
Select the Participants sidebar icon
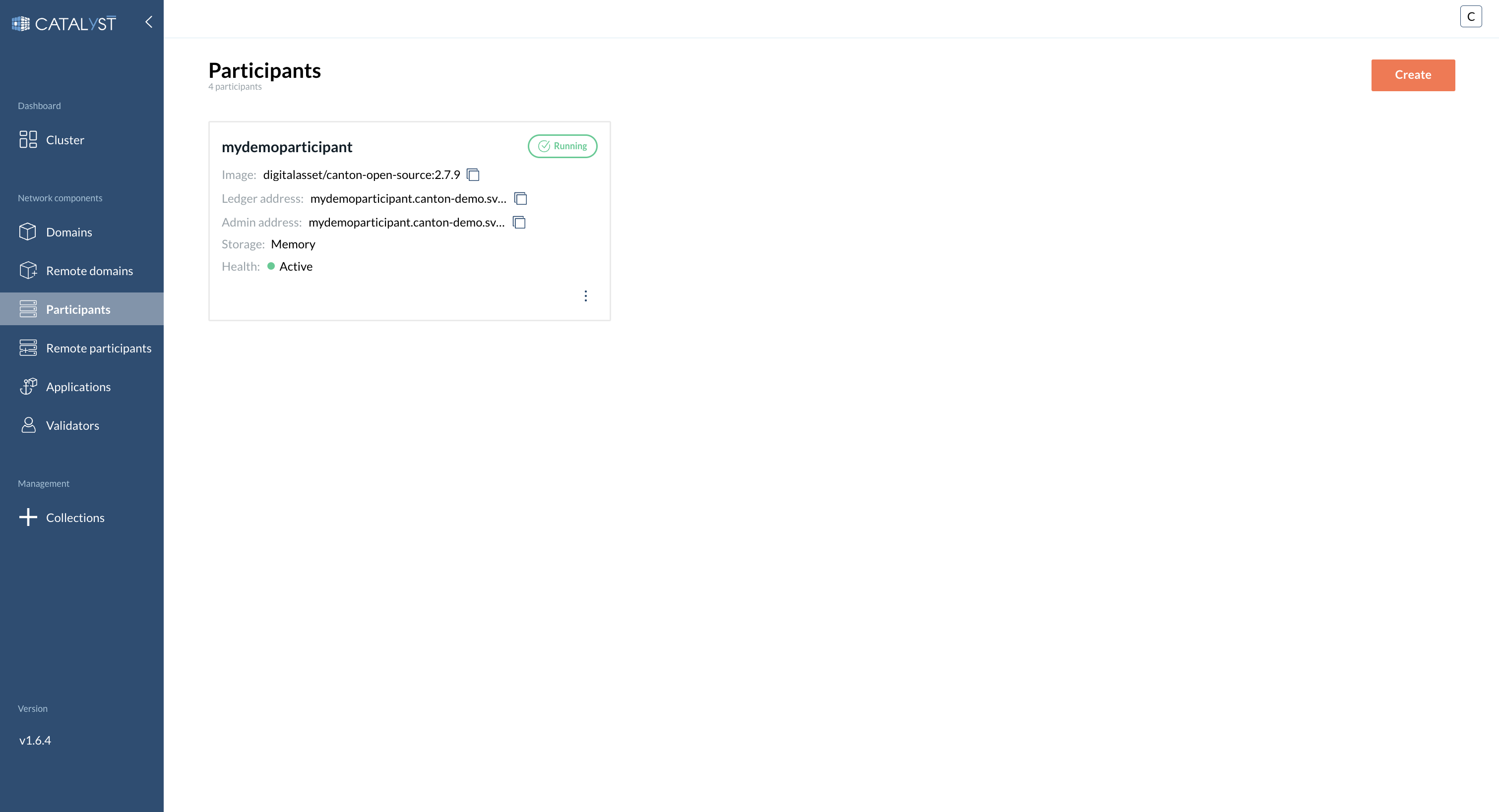click(28, 309)
